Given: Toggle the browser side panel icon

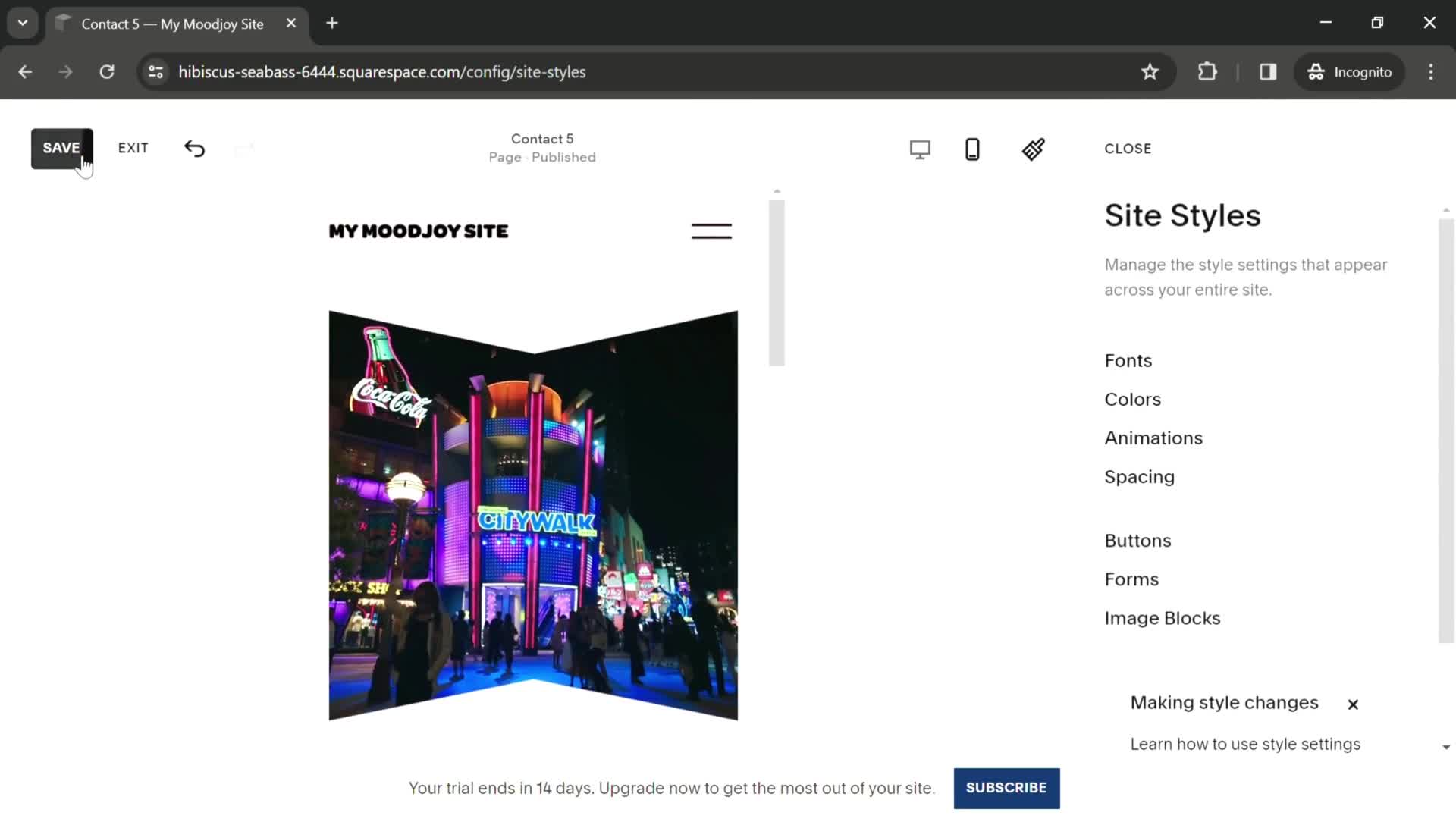Looking at the screenshot, I should coord(1268,72).
